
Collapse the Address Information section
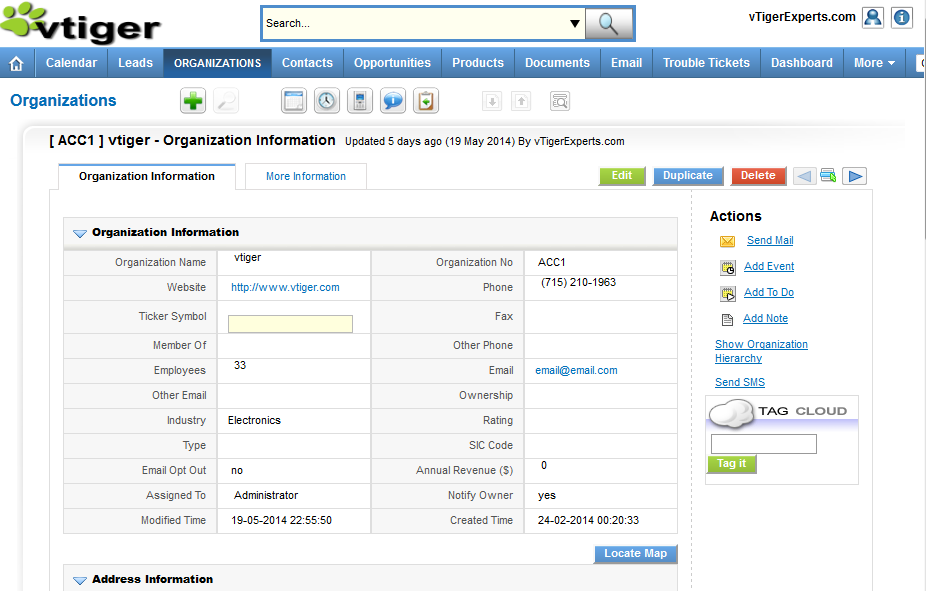pos(80,580)
